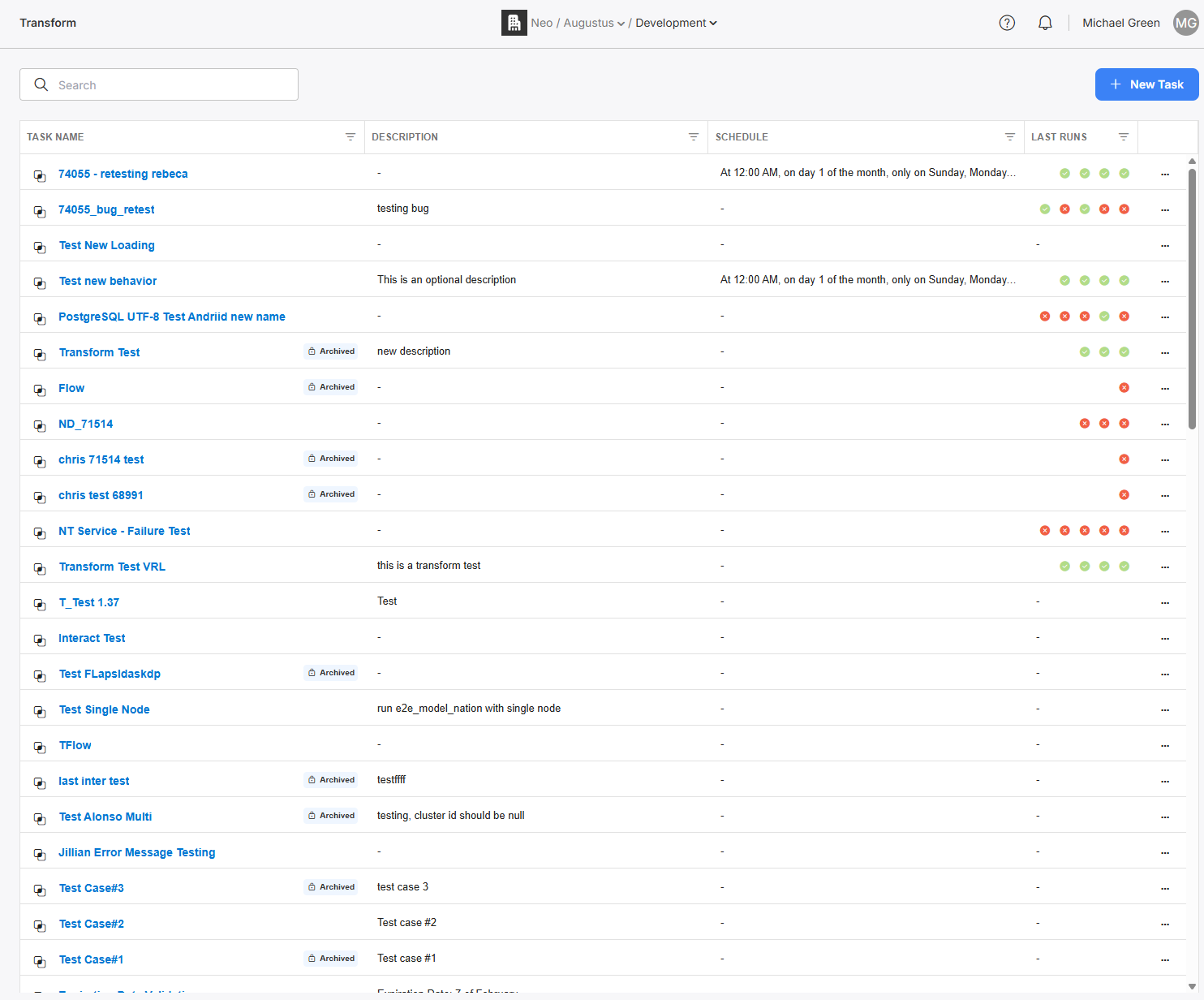The width and height of the screenshot is (1204, 1000).
Task: Click the organization building icon
Action: (x=514, y=23)
